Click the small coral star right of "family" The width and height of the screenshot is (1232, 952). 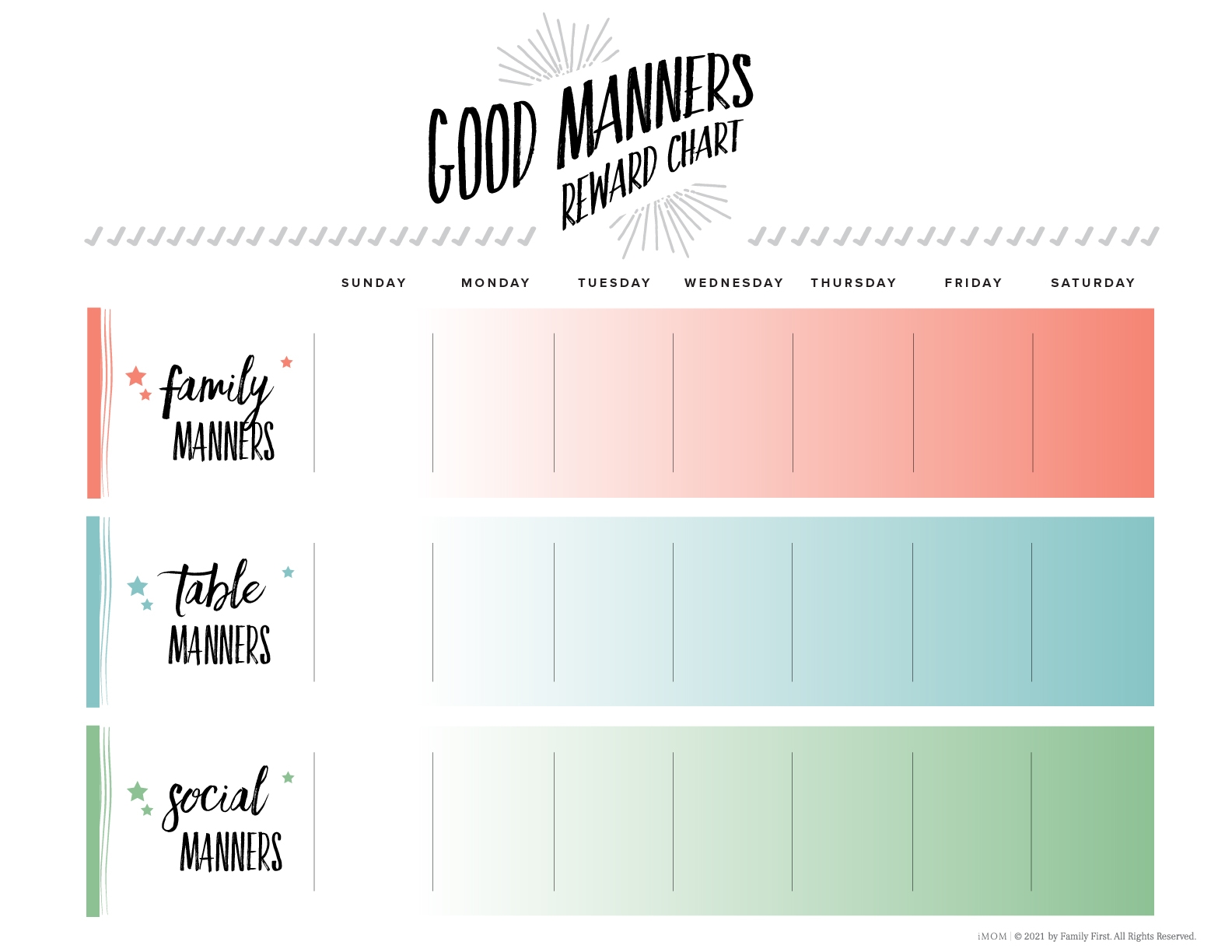286,362
